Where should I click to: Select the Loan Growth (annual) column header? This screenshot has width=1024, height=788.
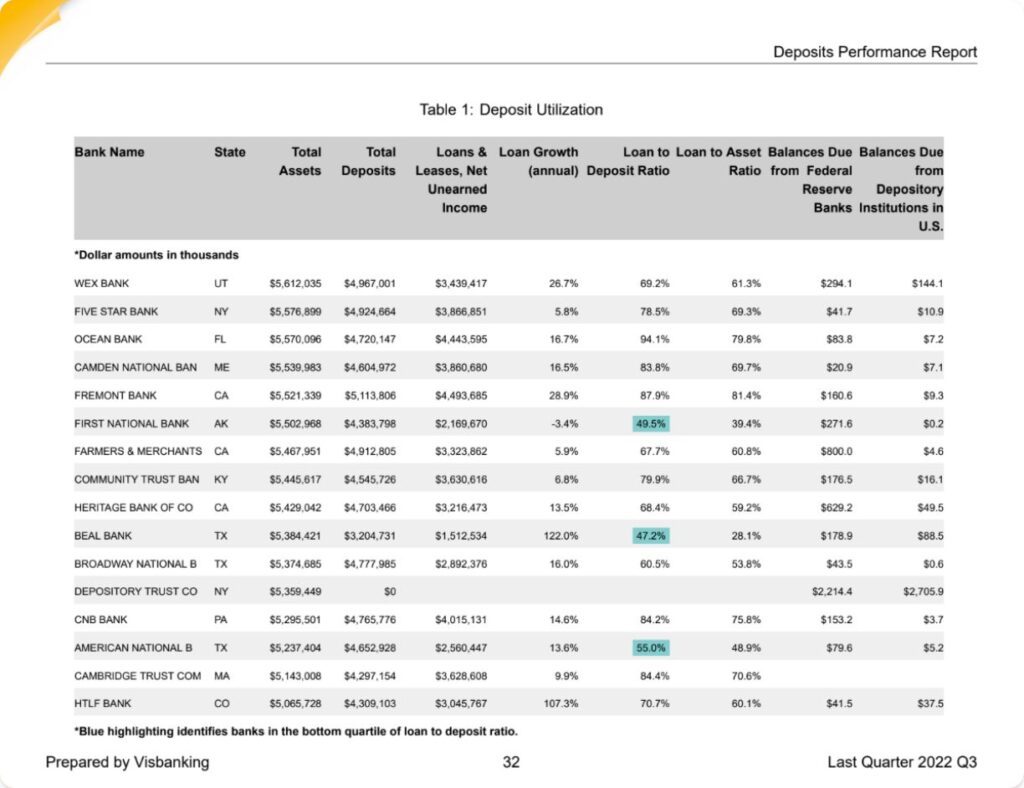click(x=538, y=161)
